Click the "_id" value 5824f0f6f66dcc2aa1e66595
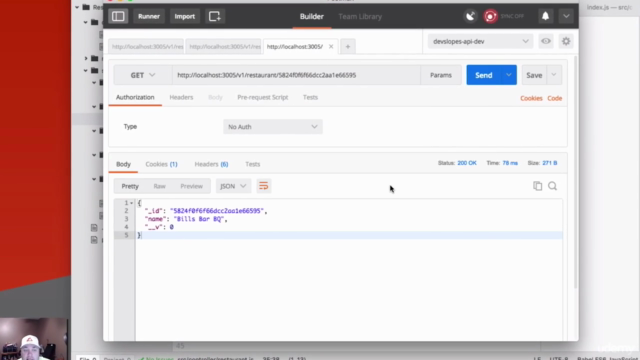 pos(217,211)
